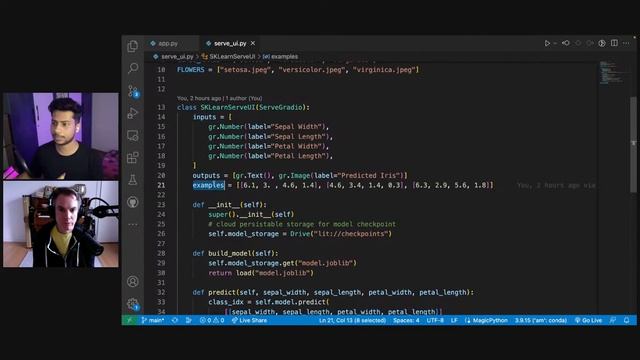Change end-of-line sequence LF

[454, 320]
